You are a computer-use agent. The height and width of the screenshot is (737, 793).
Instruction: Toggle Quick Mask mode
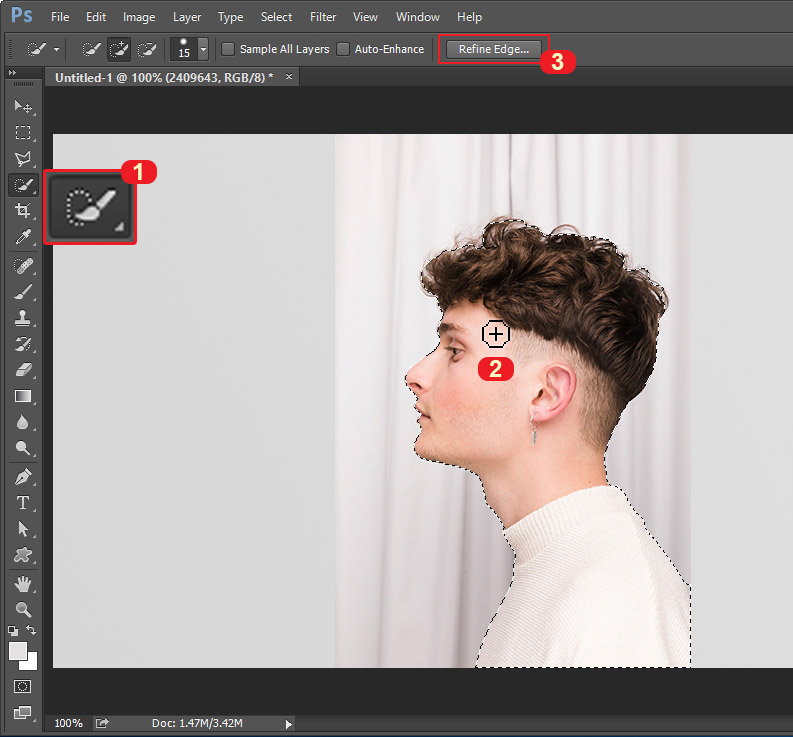pos(22,686)
